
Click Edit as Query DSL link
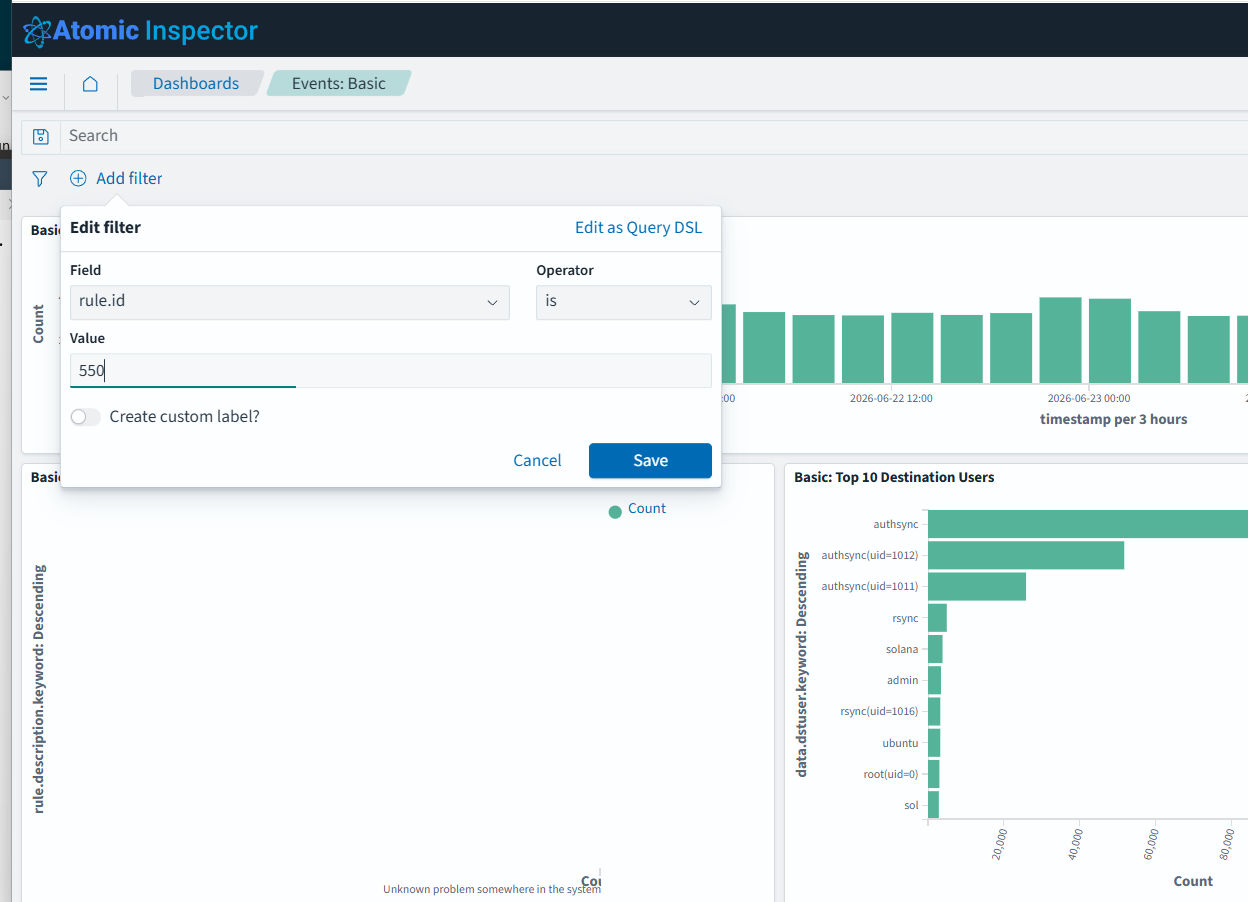click(638, 227)
